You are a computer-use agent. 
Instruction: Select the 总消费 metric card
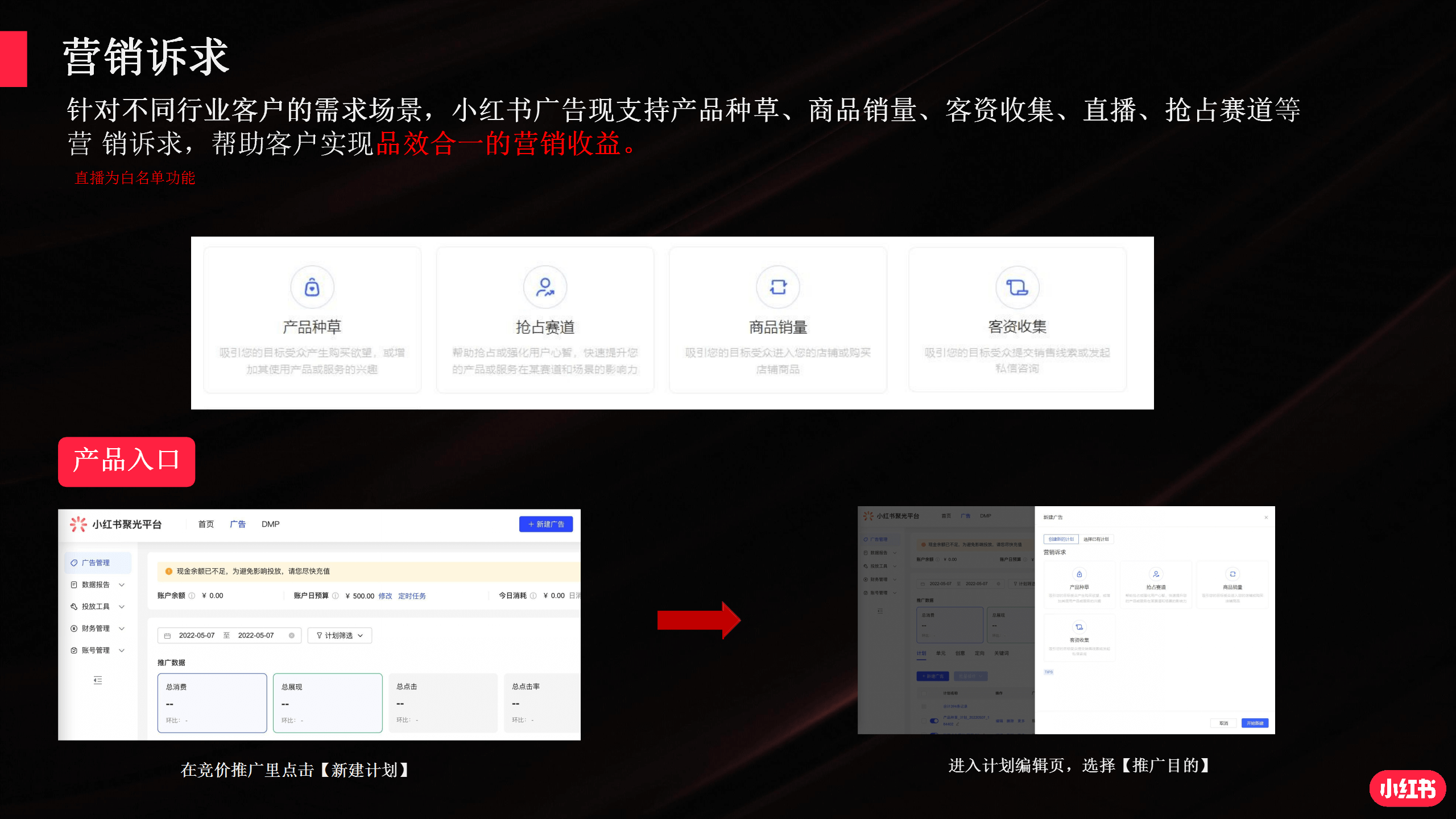pos(212,703)
